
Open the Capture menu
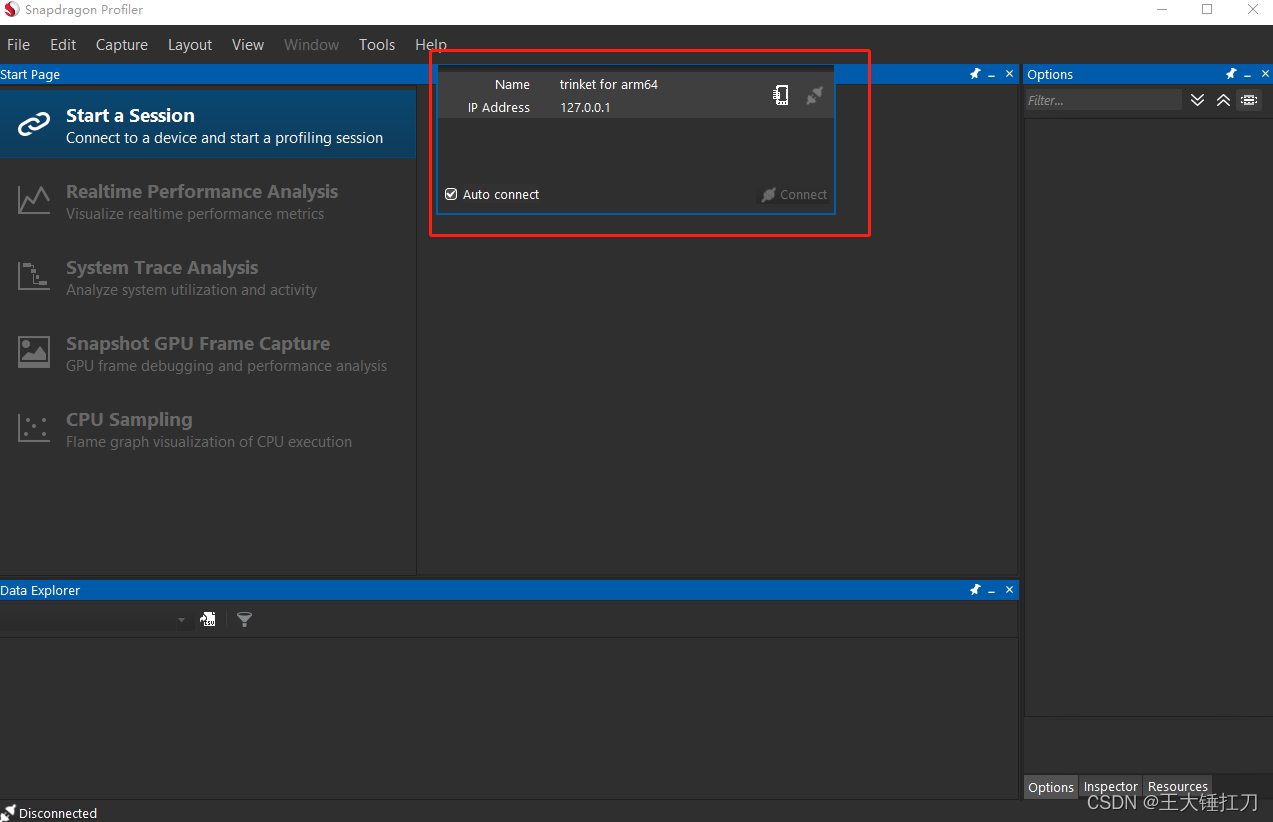click(122, 45)
